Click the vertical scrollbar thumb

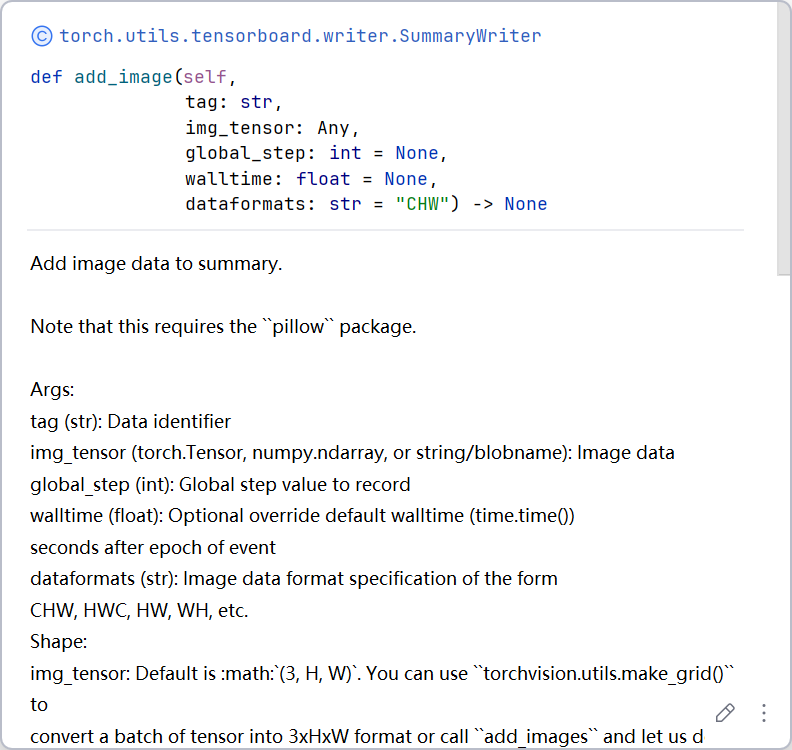coord(784,140)
